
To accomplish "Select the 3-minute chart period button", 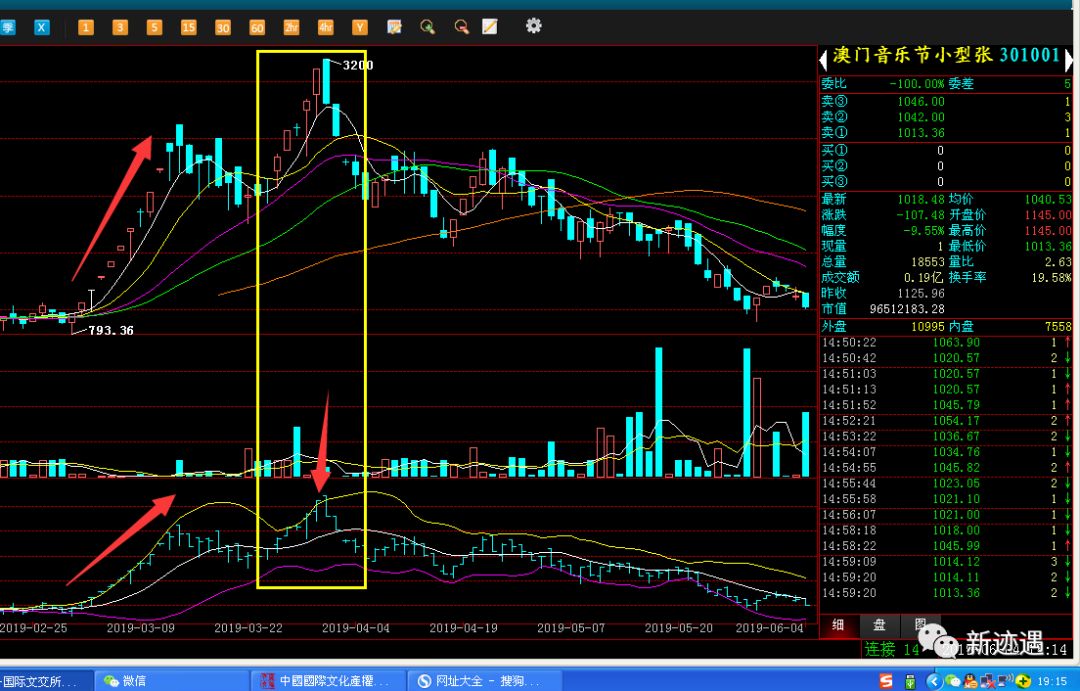I will (120, 28).
